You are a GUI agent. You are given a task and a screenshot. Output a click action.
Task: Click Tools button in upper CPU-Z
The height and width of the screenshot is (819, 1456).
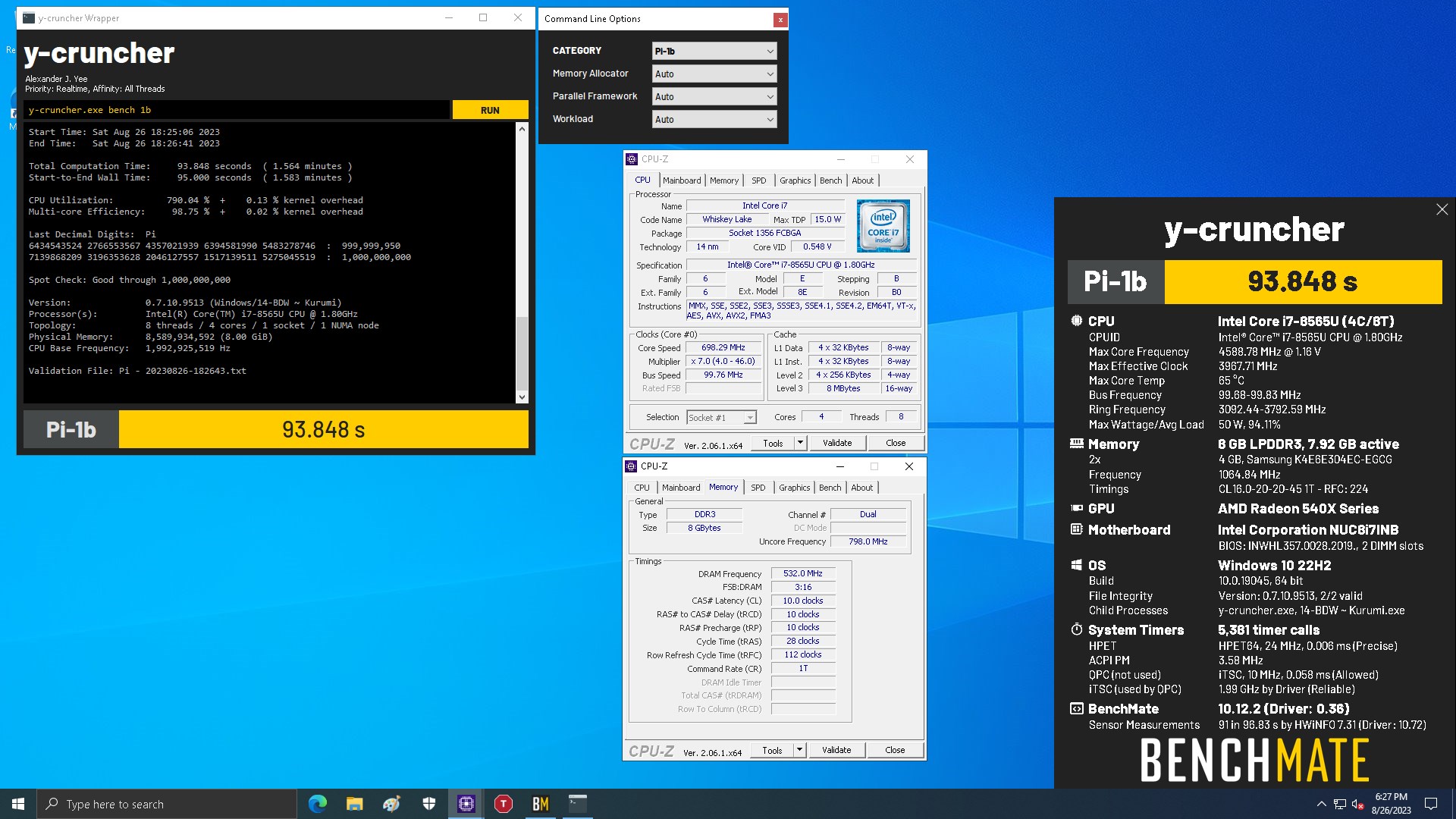click(x=773, y=443)
